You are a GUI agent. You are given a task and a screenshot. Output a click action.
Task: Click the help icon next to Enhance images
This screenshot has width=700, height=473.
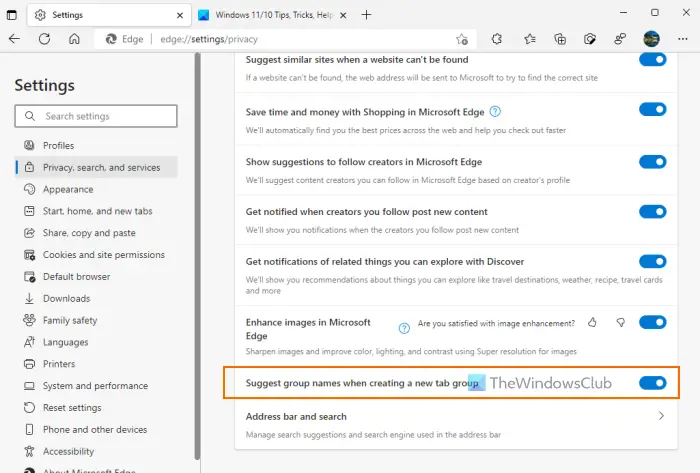pos(404,328)
